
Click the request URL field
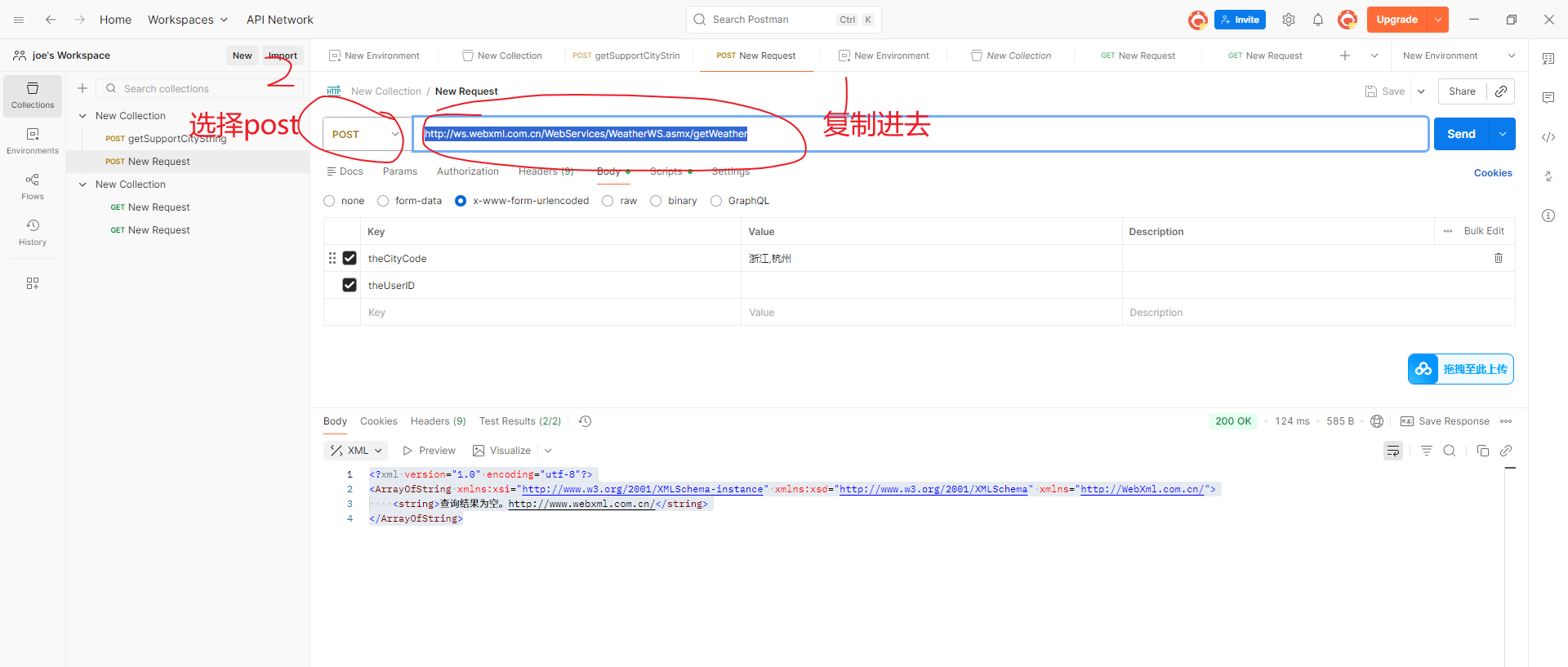920,134
